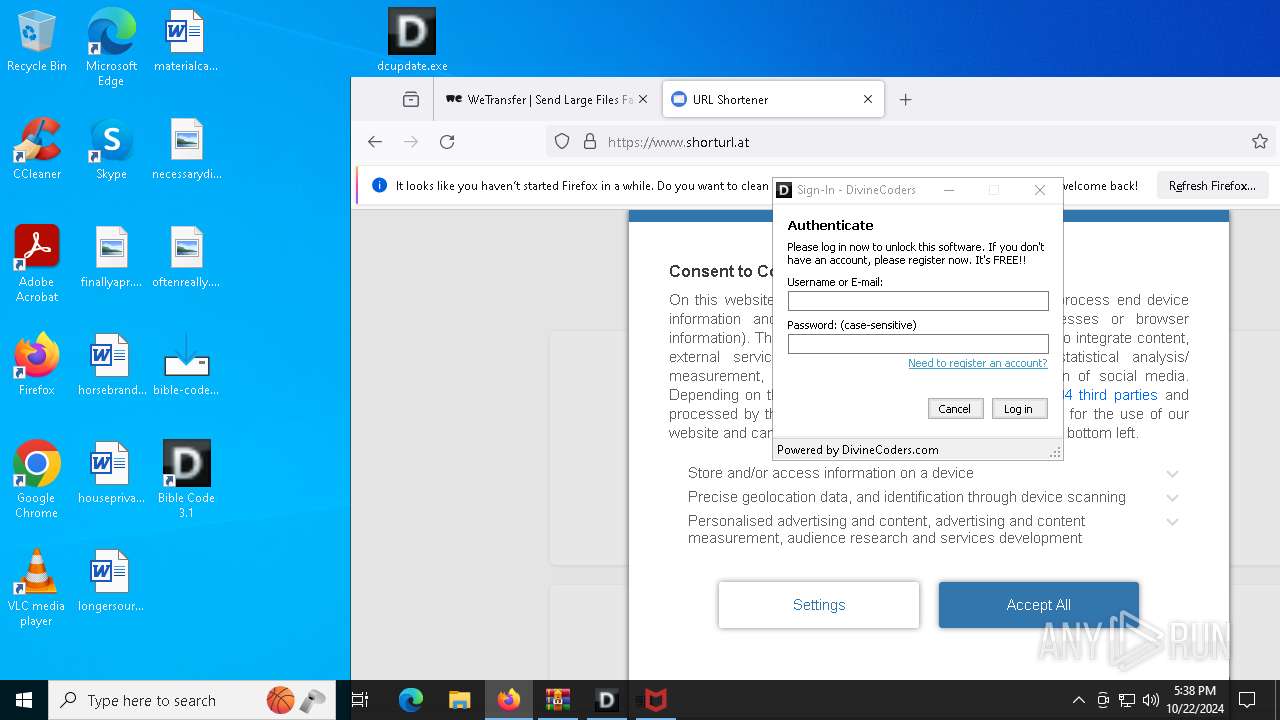Open WinRAR app in taskbar
Viewport: 1280px width, 720px height.
tap(557, 700)
